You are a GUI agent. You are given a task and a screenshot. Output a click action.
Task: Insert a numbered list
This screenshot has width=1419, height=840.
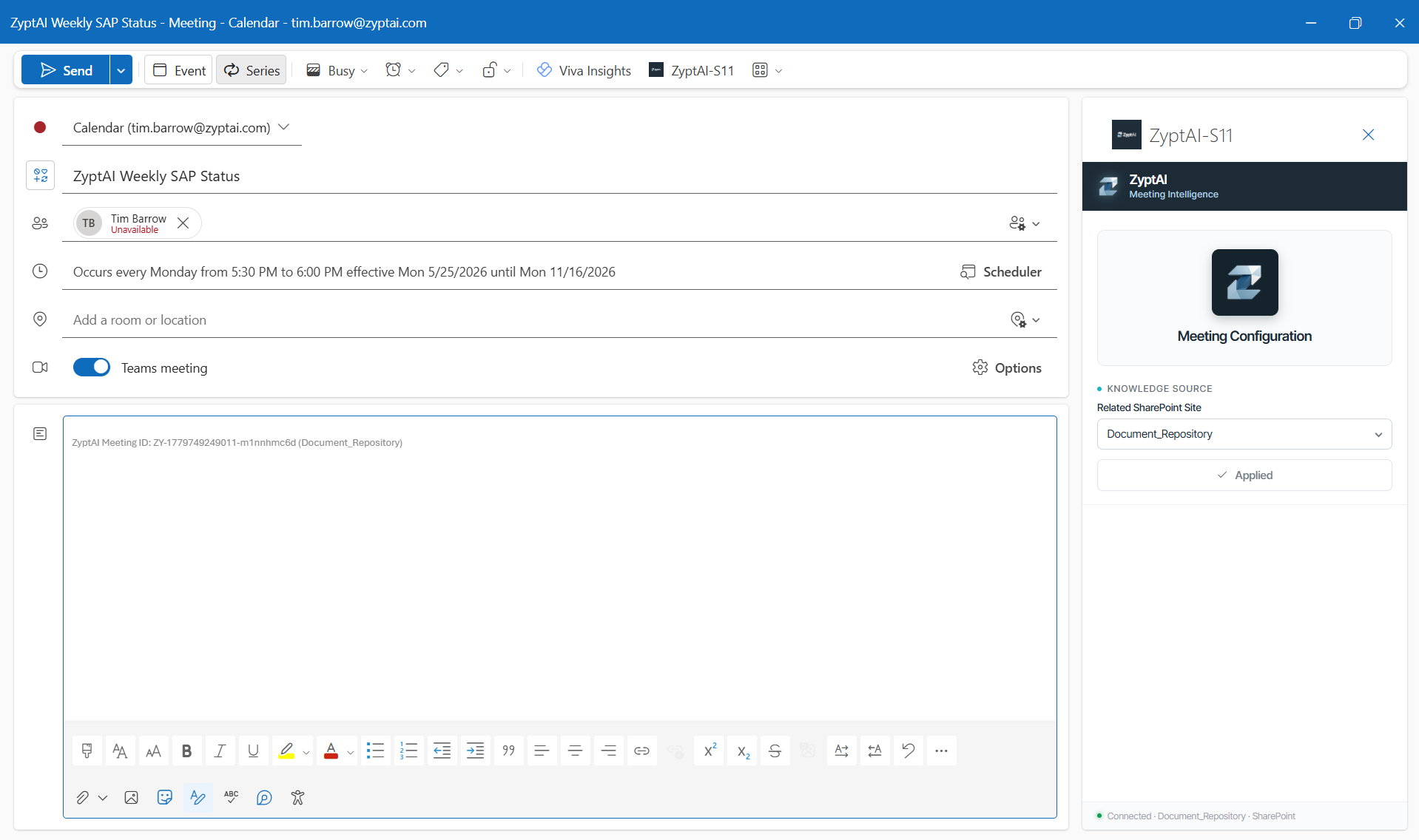409,751
